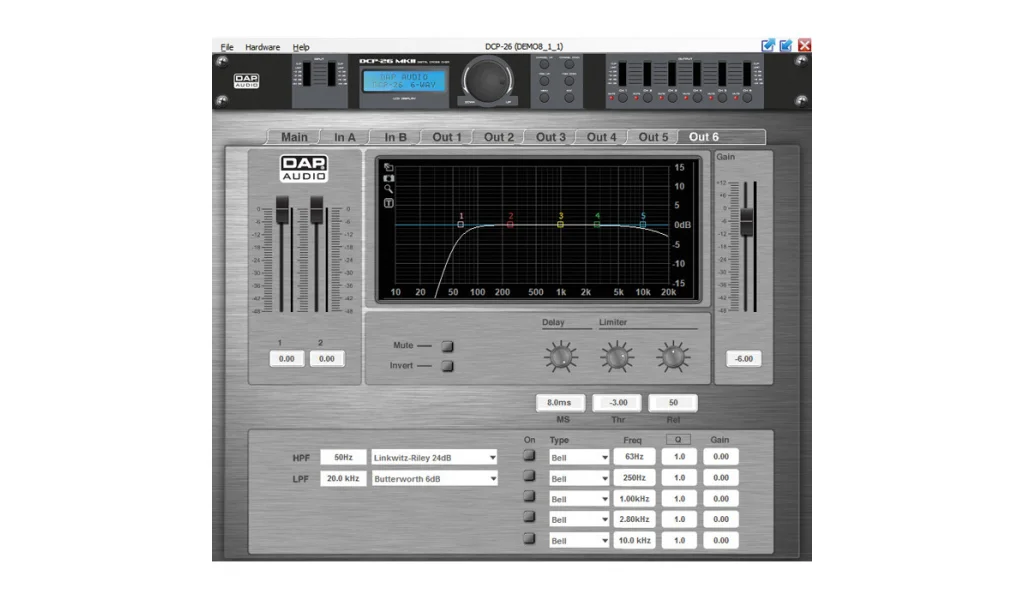Click the HPF 50Hz frequency field
Screen dimensions: 1024x600
click(343, 457)
